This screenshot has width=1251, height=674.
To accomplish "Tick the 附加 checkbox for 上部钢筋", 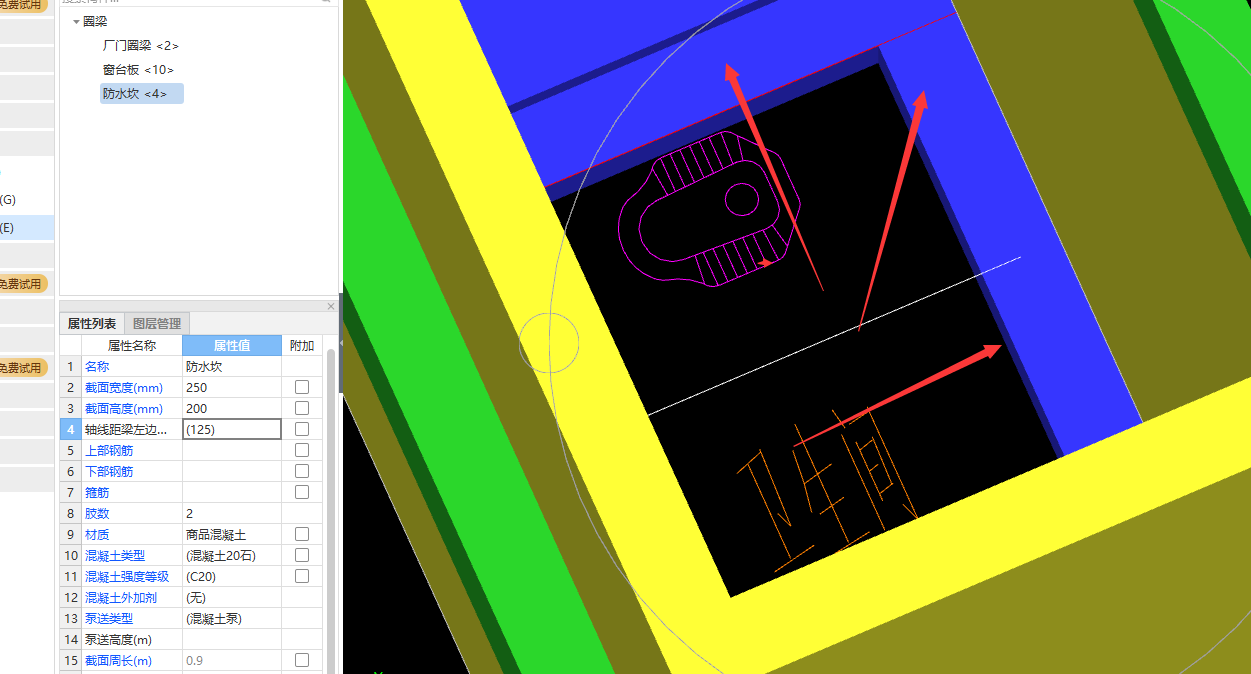I will pyautogui.click(x=302, y=450).
